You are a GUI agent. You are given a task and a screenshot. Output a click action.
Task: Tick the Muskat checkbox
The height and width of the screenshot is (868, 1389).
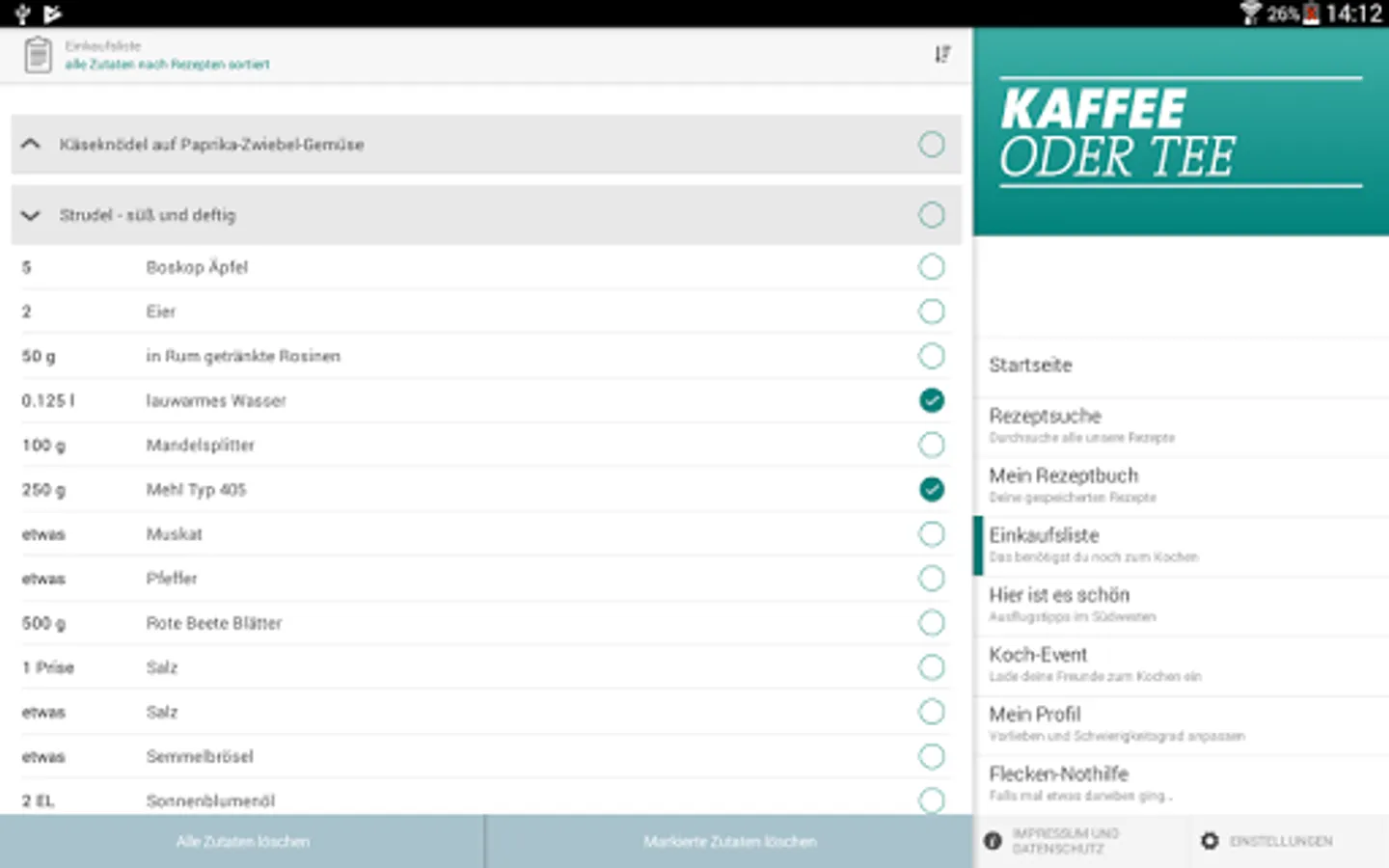point(932,533)
